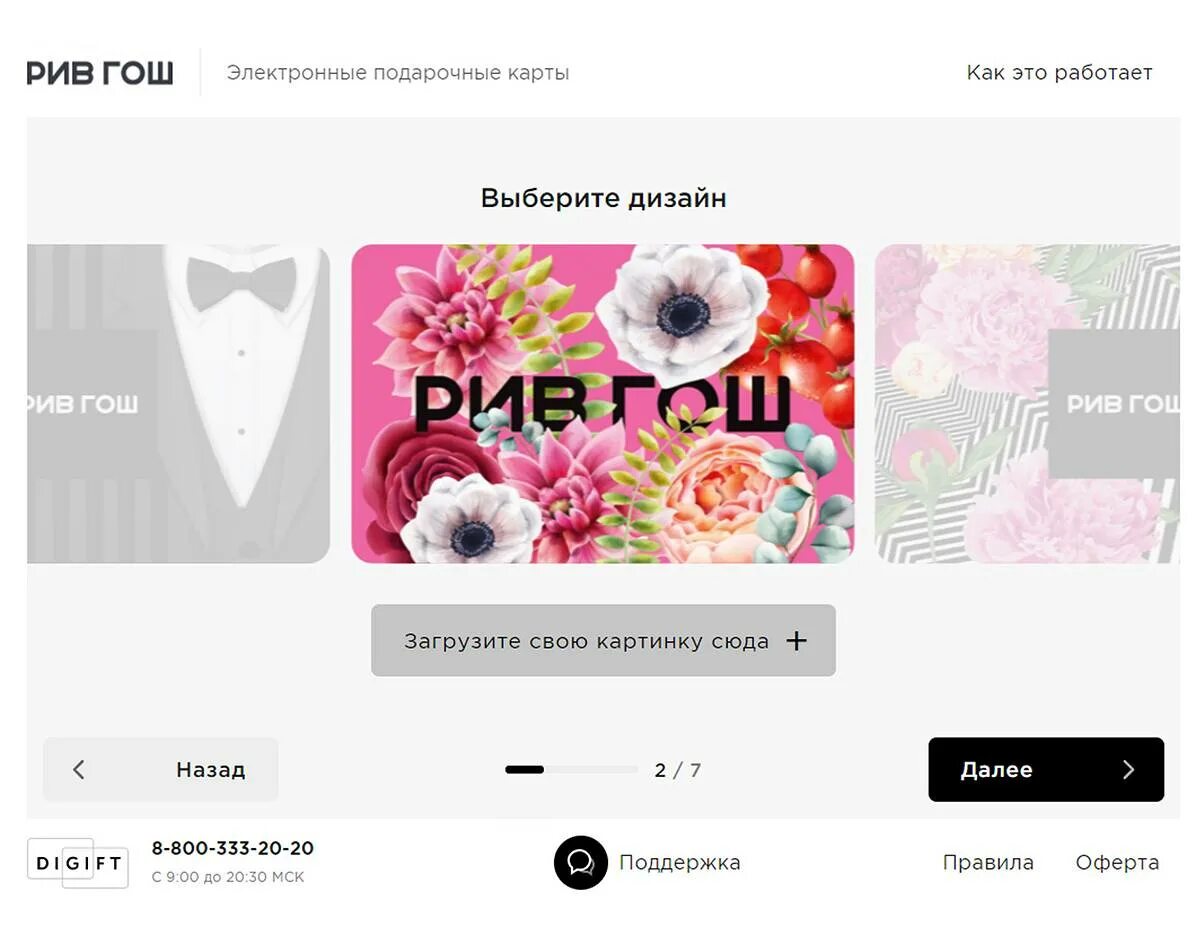Click the DIGIFT logo in footer

click(78, 863)
